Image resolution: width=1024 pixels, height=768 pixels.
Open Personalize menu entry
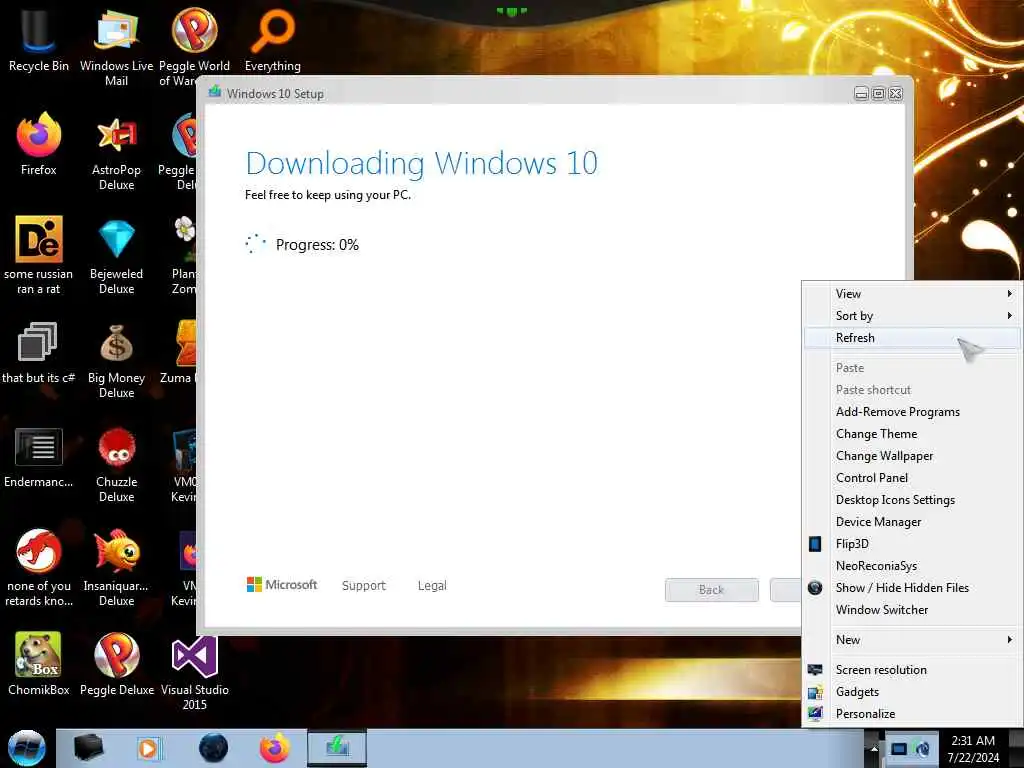coord(911,714)
